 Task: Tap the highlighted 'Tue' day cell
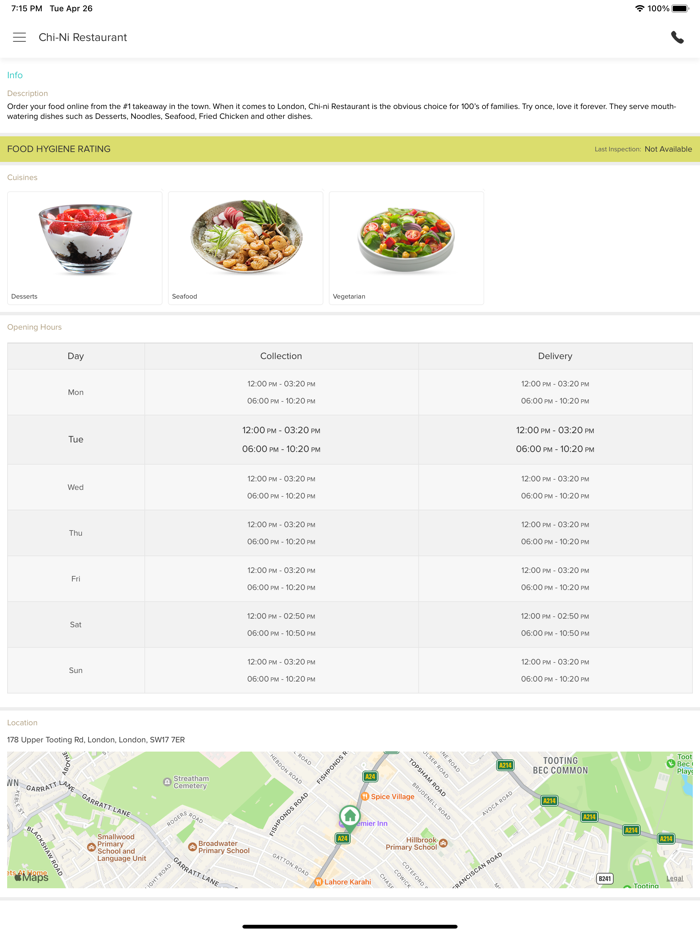click(x=76, y=440)
